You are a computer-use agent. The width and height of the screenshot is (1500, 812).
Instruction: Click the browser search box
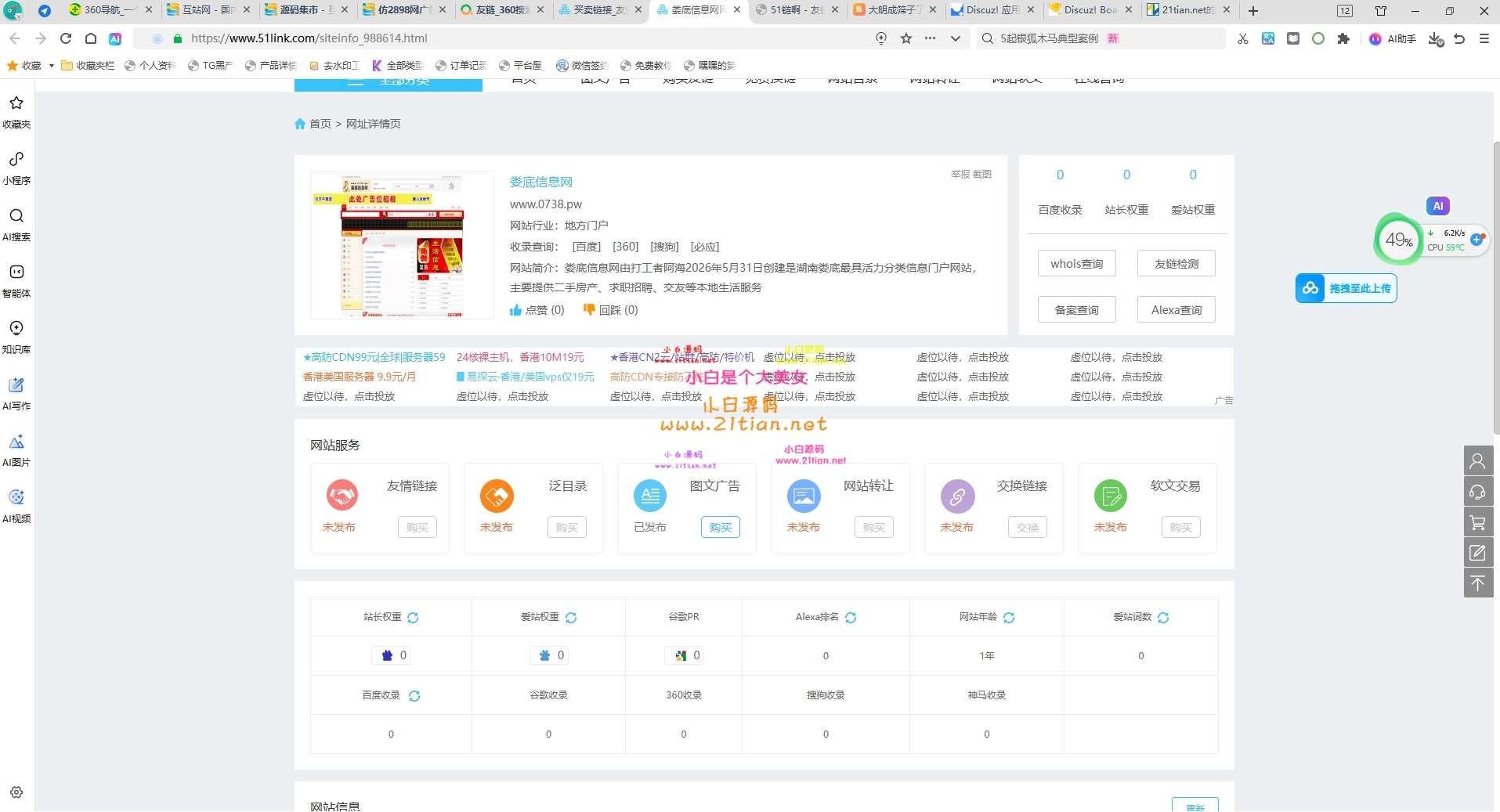pos(1101,38)
